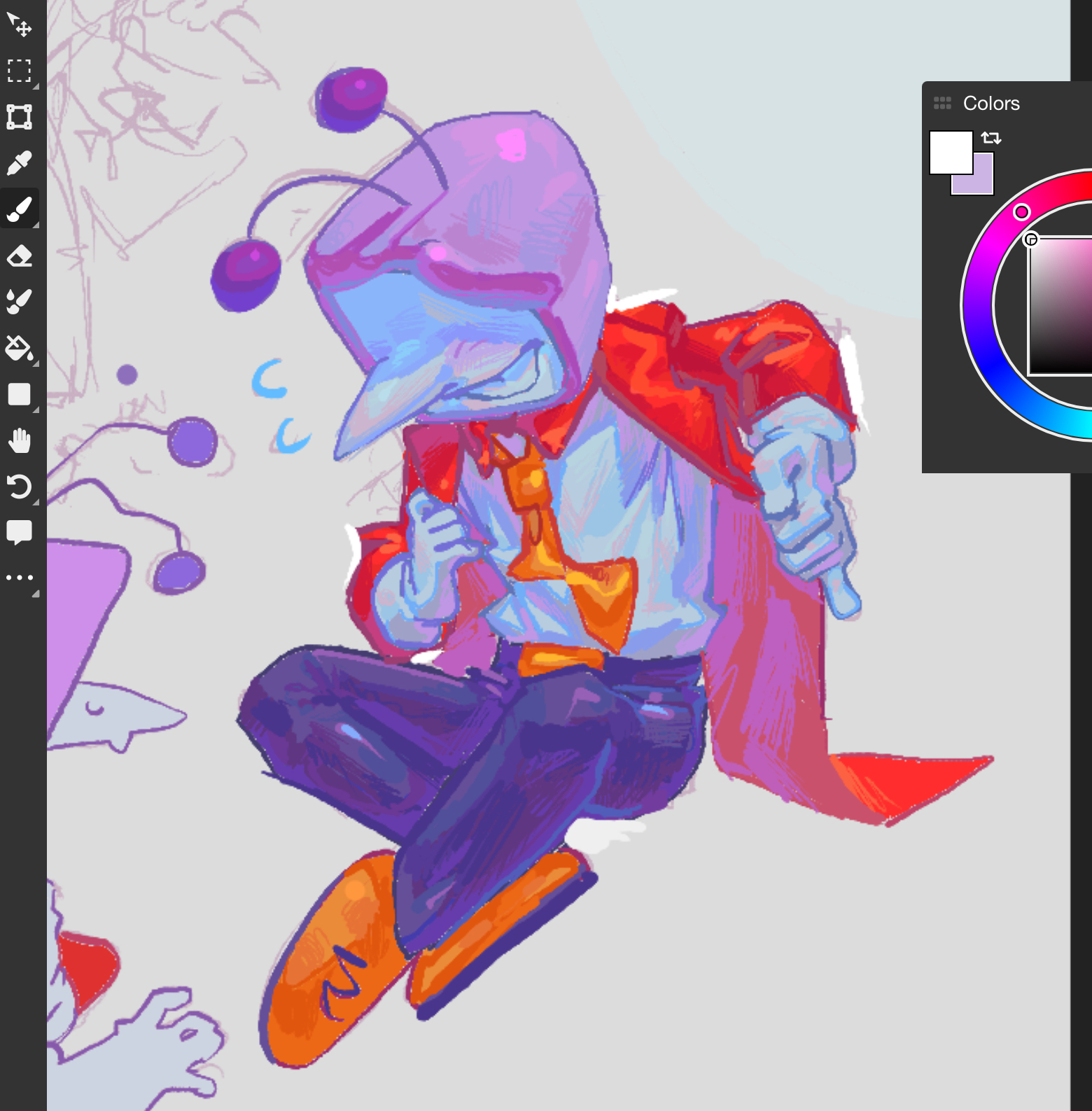Click the saturation square picker handle
Image resolution: width=1092 pixels, height=1111 pixels.
(1030, 240)
